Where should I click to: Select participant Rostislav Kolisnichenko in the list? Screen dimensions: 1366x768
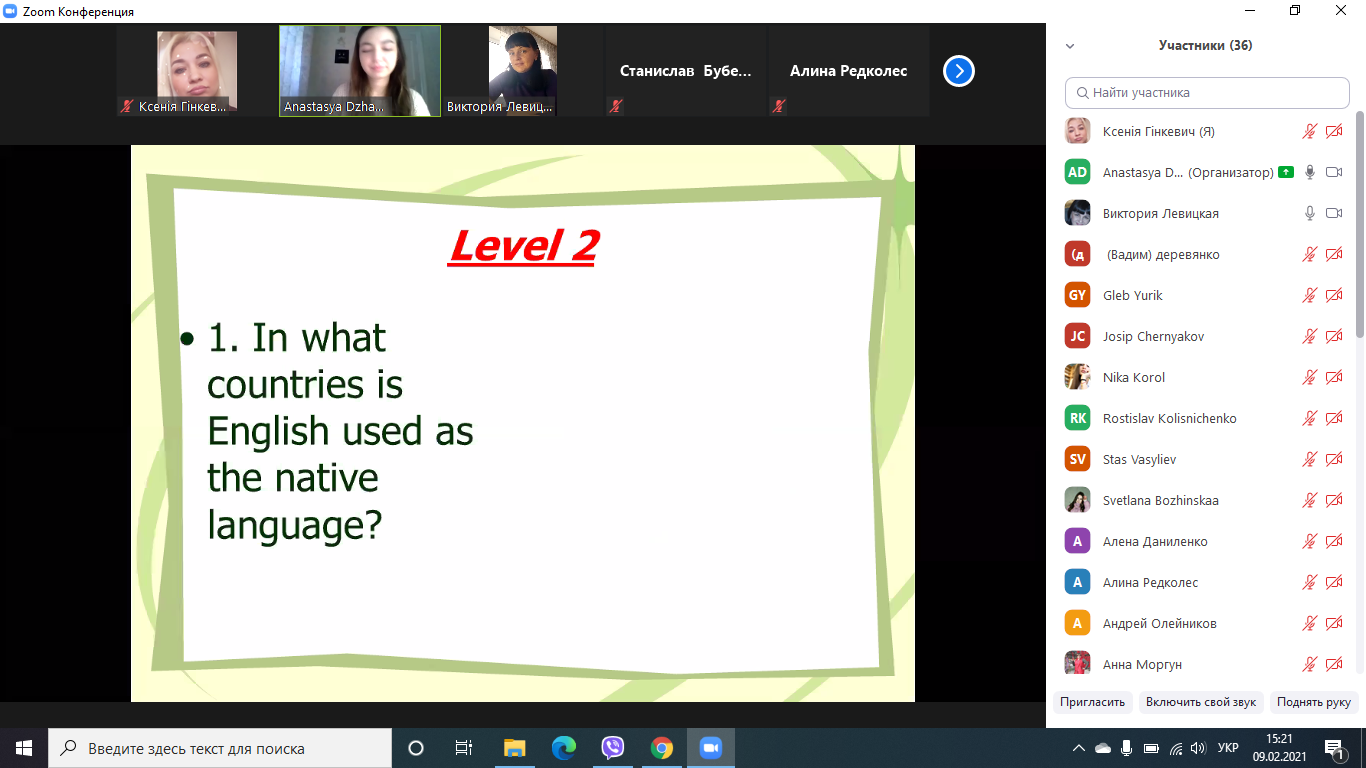tap(1169, 418)
